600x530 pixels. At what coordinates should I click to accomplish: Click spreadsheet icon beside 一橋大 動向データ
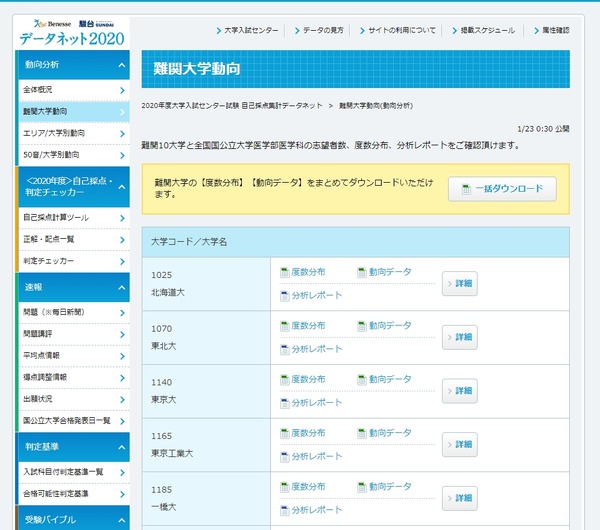tap(361, 487)
